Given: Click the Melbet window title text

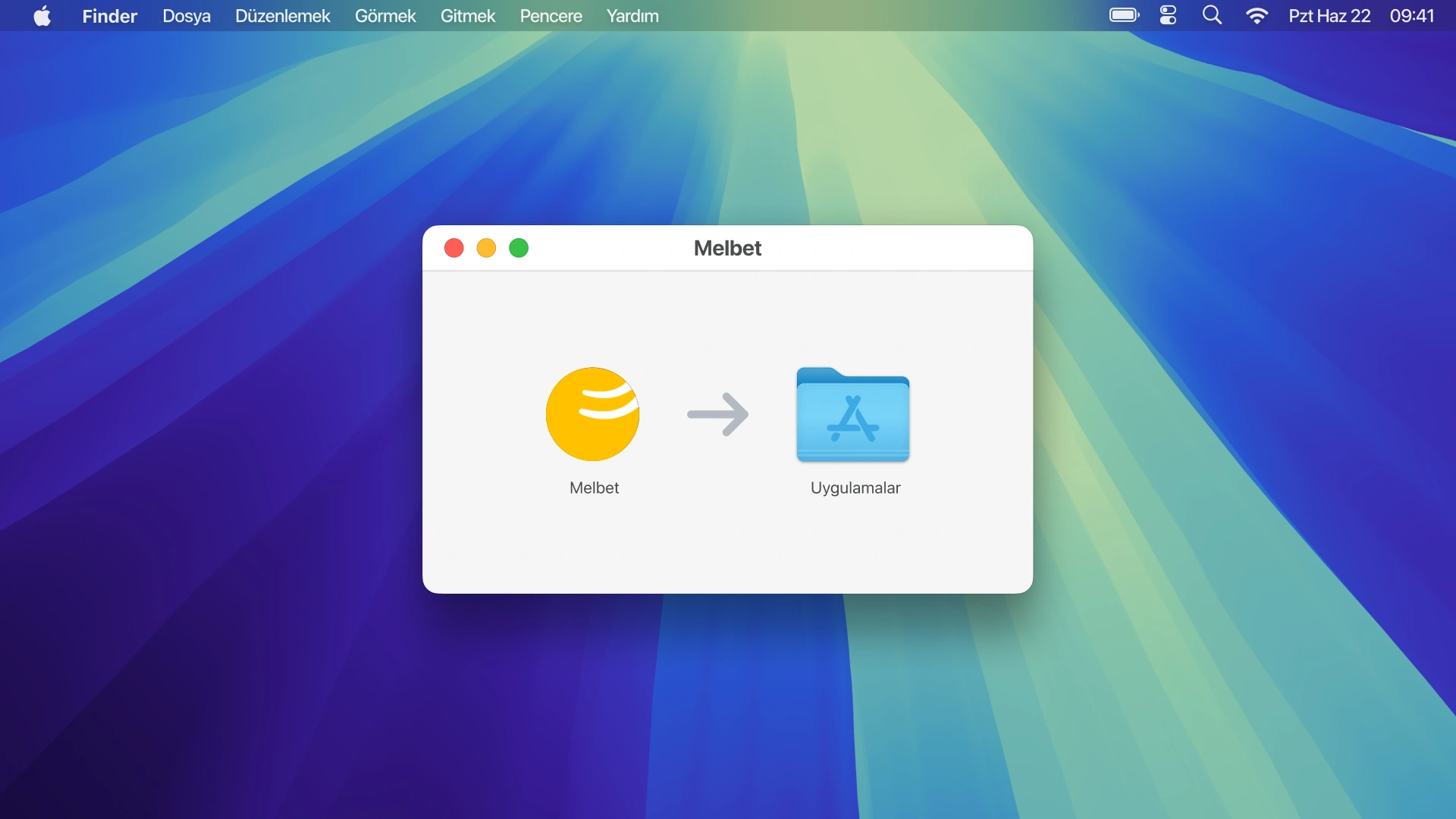Looking at the screenshot, I should pos(727,248).
